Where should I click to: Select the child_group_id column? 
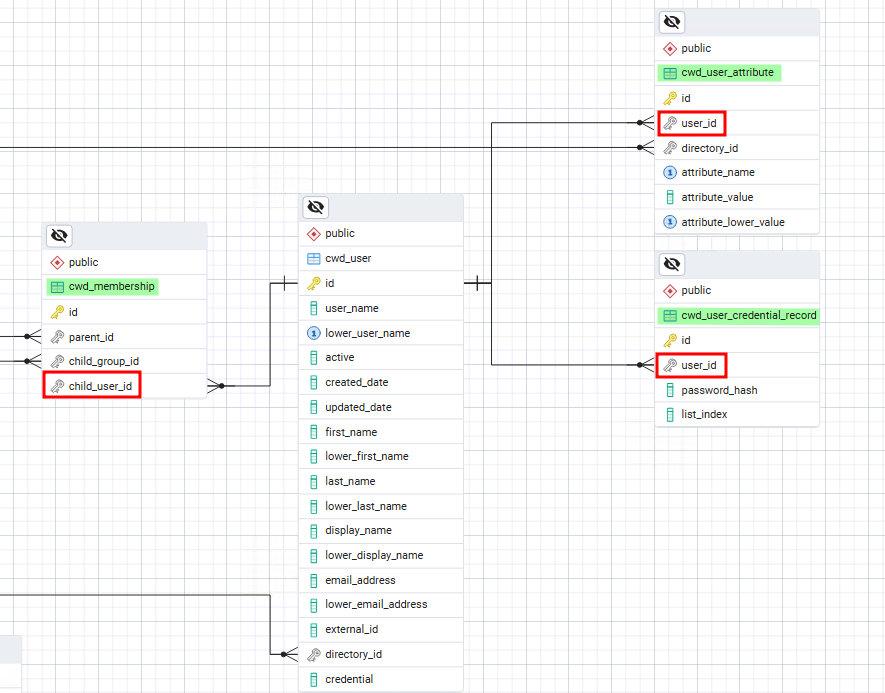click(x=103, y=361)
